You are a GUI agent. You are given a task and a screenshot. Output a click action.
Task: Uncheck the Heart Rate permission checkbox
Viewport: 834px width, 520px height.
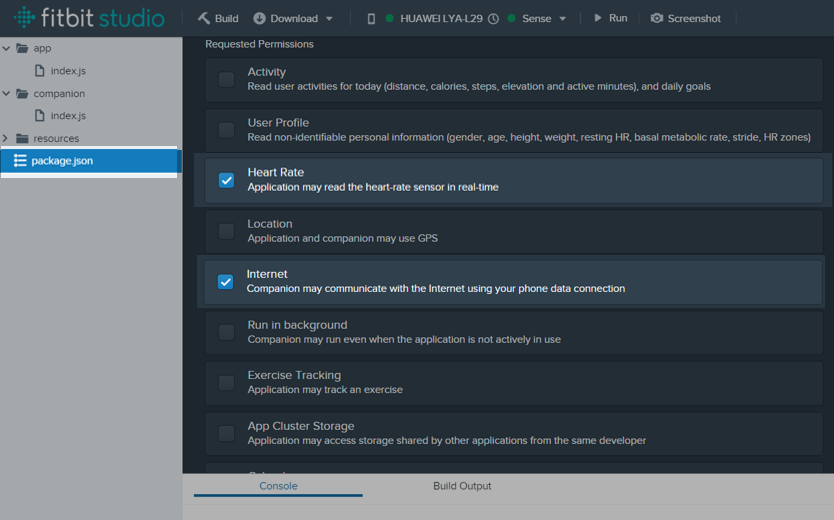(227, 180)
